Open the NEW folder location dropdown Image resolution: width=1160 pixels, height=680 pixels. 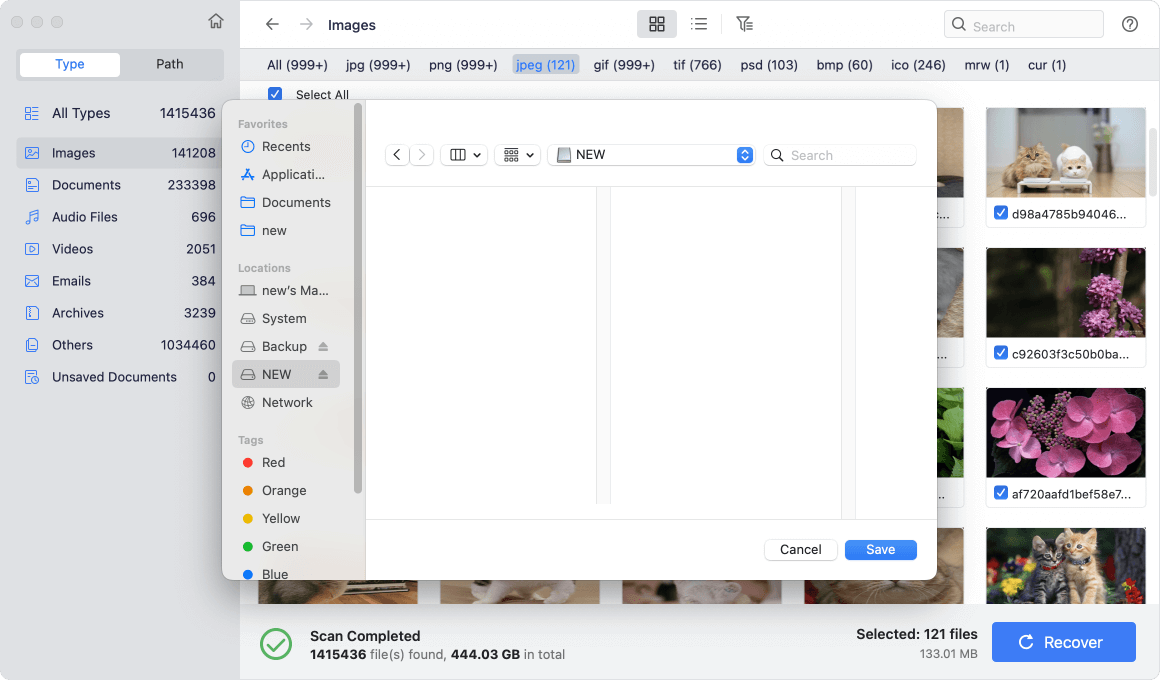click(744, 155)
